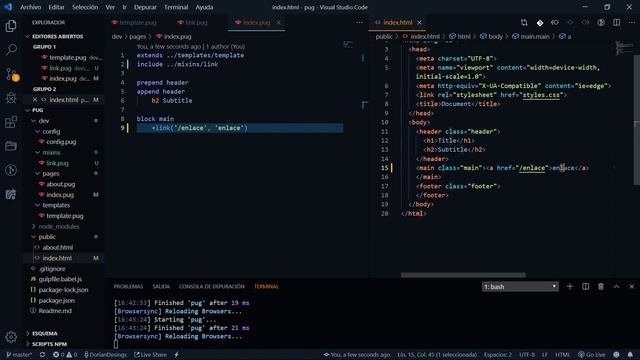Image resolution: width=640 pixels, height=360 pixels.
Task: Close the index.pug editor tab
Action: [278, 22]
